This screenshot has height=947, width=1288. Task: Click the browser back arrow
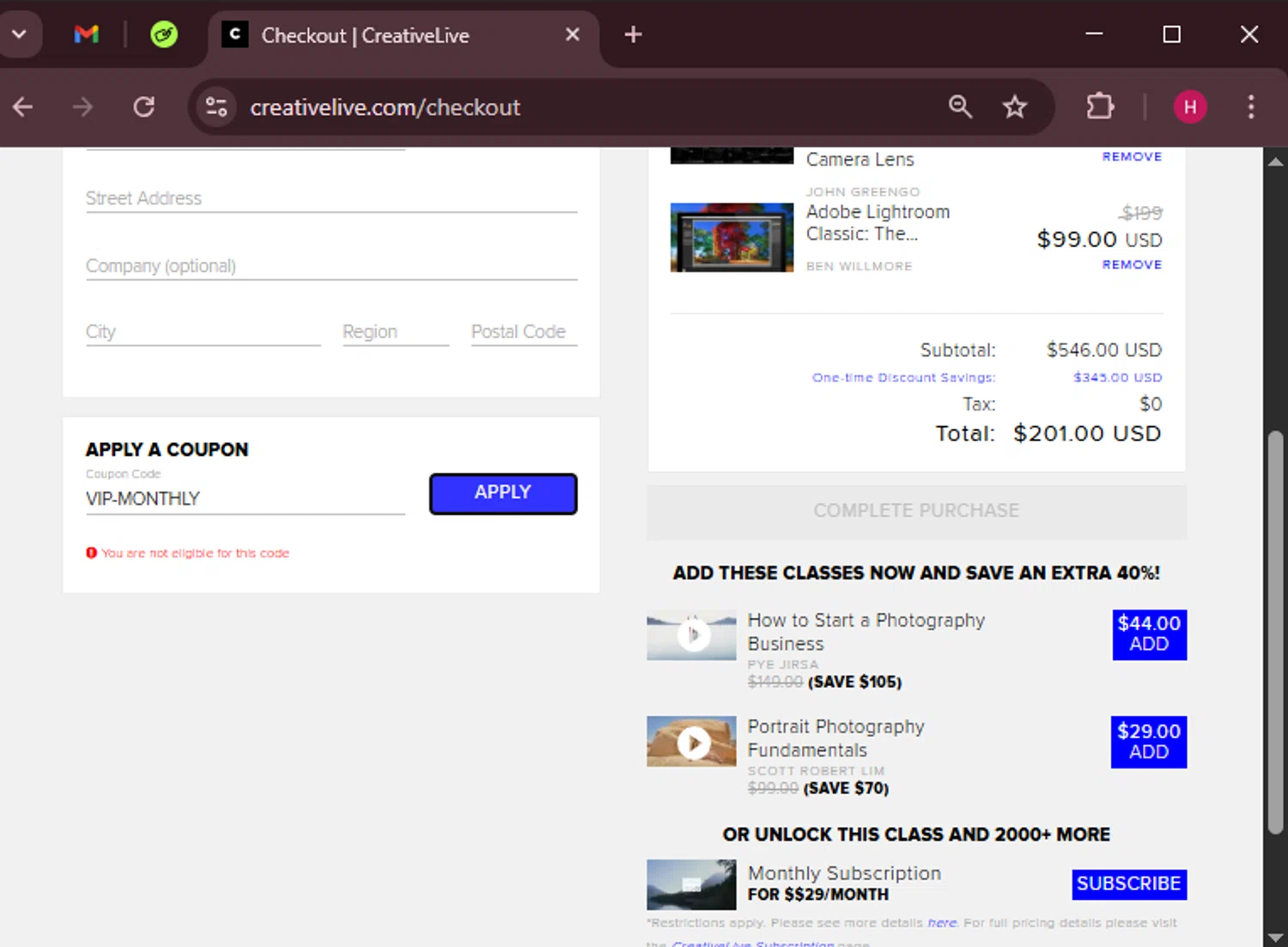[x=23, y=106]
